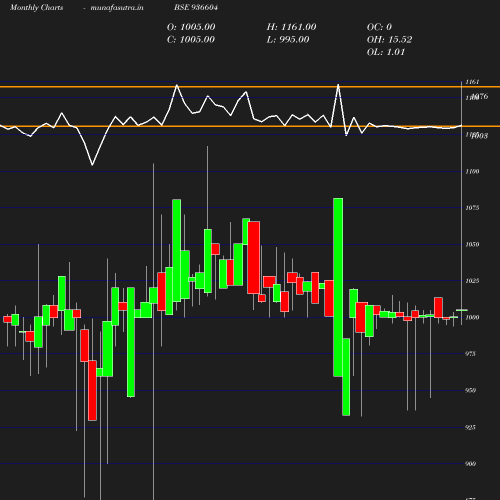Viewport: 500px width, 500px height.
Task: Click the 1025 price axis label
Action: (x=472, y=281)
